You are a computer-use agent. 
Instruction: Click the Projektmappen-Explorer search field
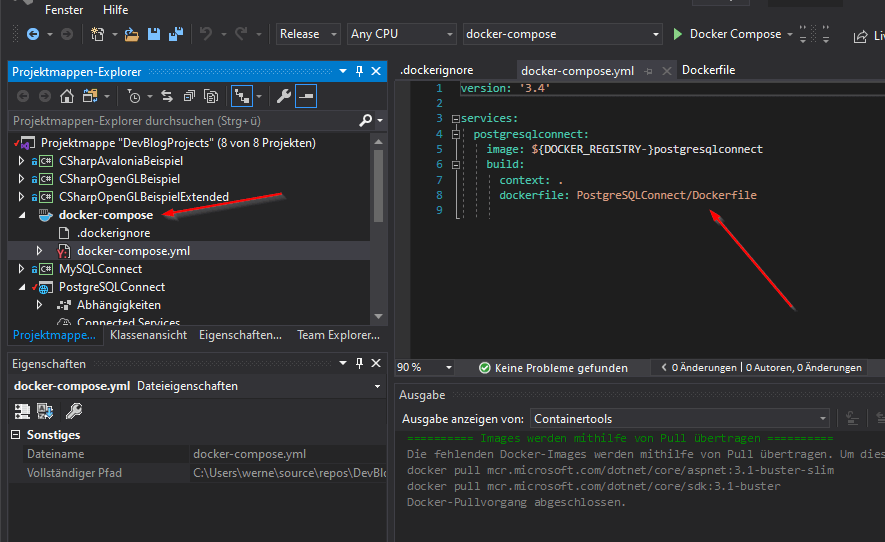[185, 121]
